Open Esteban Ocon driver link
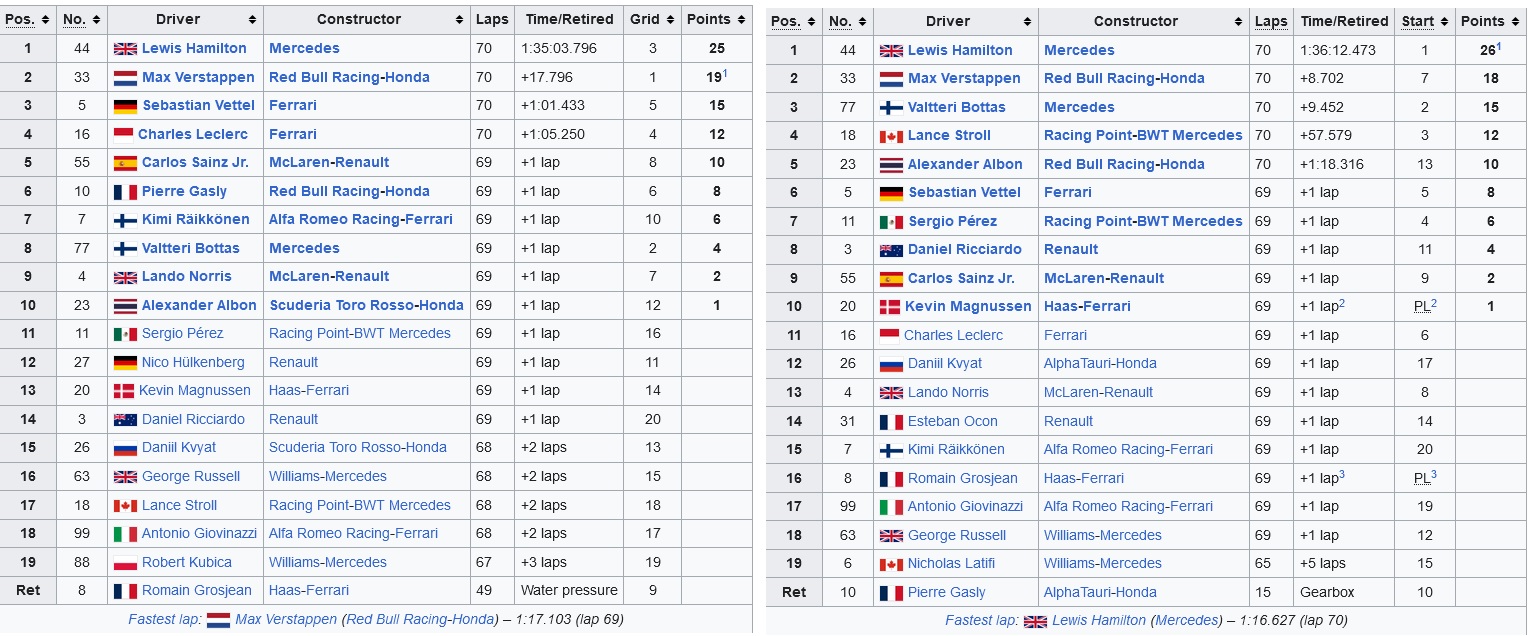Viewport: 1528px width, 636px height. [953, 421]
